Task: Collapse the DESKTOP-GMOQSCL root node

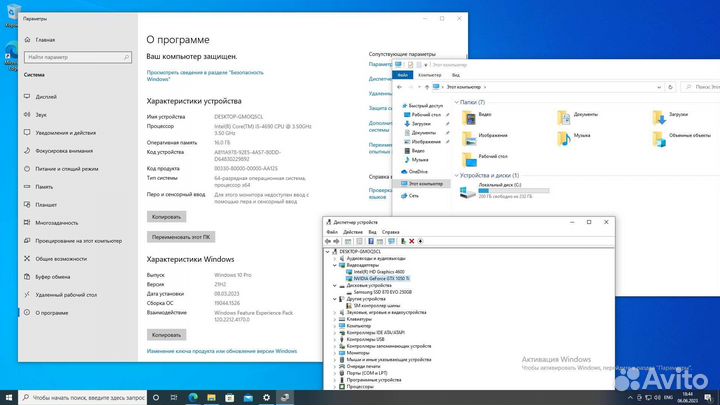Action: click(327, 252)
